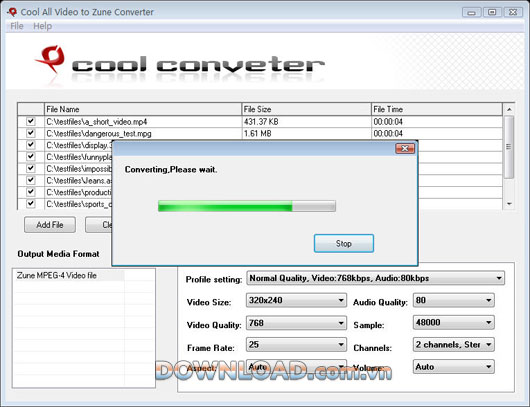Image resolution: width=530 pixels, height=407 pixels.
Task: Click the File Time column header
Action: coord(437,109)
